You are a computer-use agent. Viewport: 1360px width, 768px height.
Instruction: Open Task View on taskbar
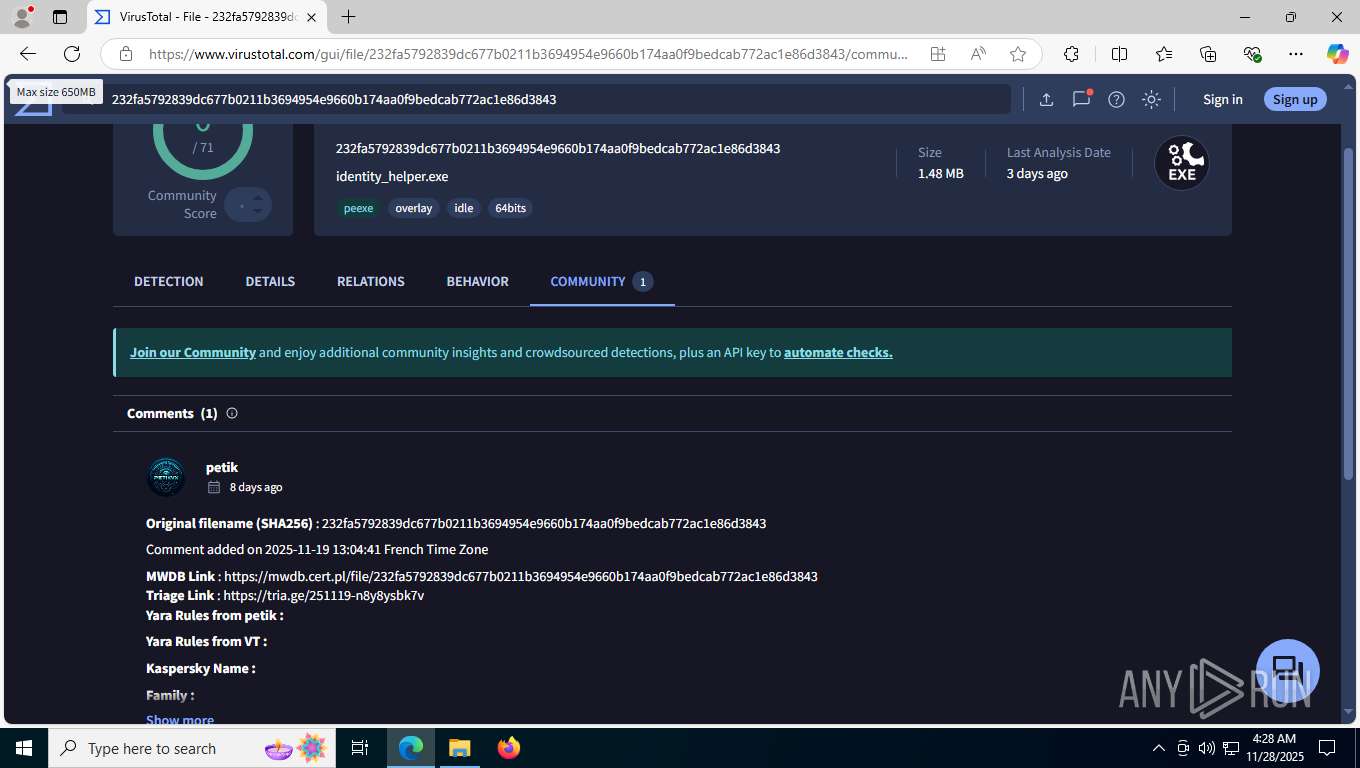[x=360, y=748]
